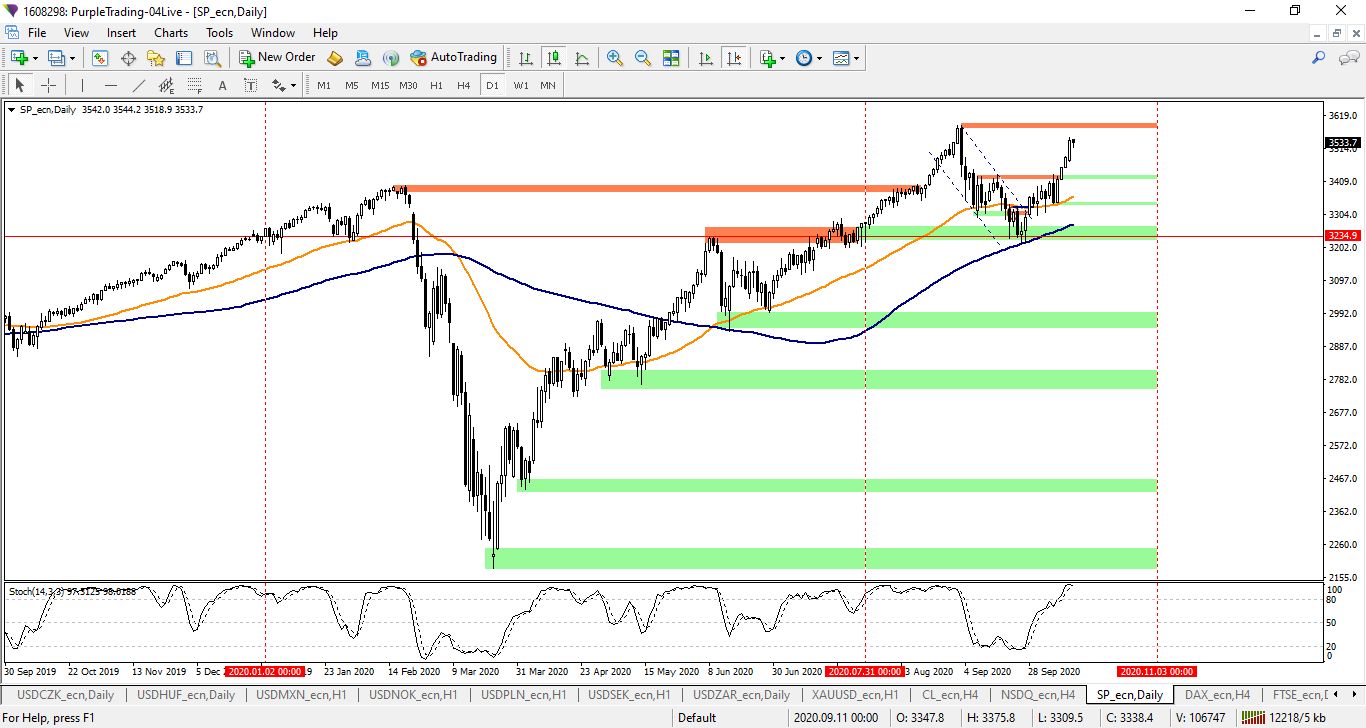This screenshot has width=1366, height=728.
Task: Switch timeframe to MN
Action: [548, 86]
